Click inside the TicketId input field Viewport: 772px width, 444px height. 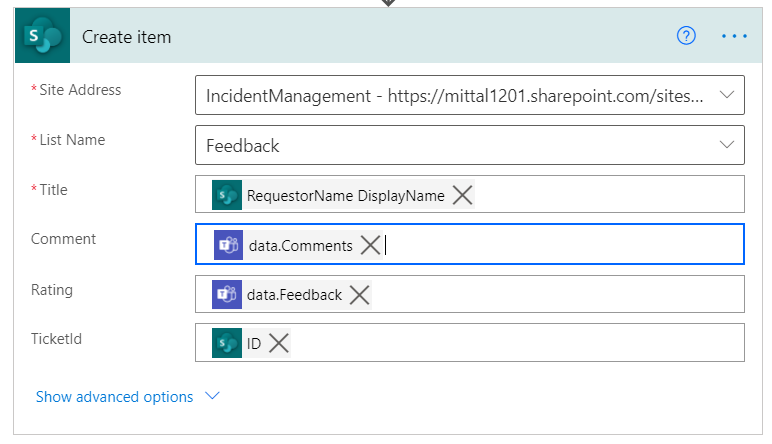coord(510,344)
